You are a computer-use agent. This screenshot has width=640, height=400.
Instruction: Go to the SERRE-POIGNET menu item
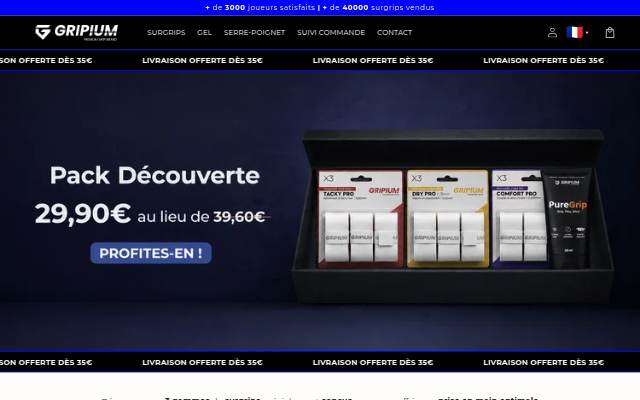pyautogui.click(x=254, y=32)
